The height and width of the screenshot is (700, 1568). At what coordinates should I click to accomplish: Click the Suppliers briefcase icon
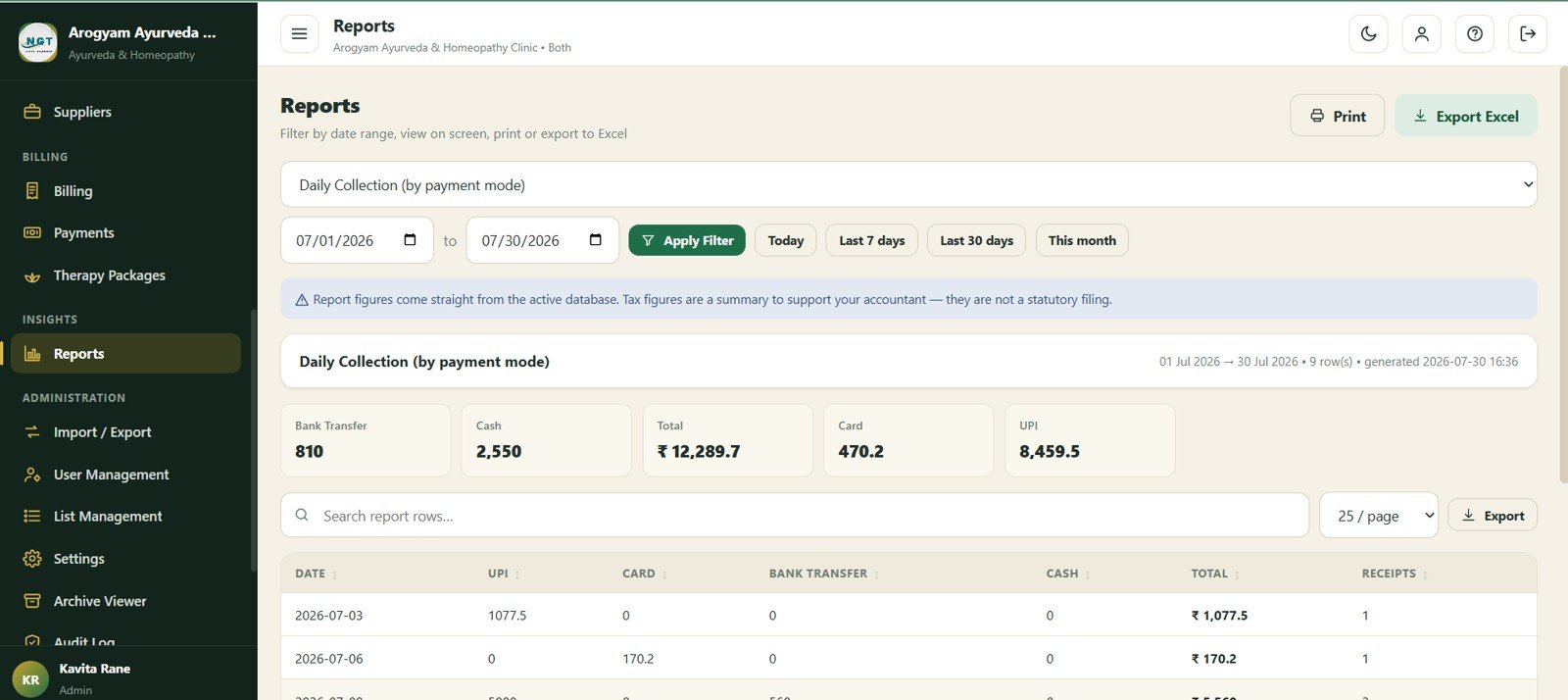[x=32, y=112]
